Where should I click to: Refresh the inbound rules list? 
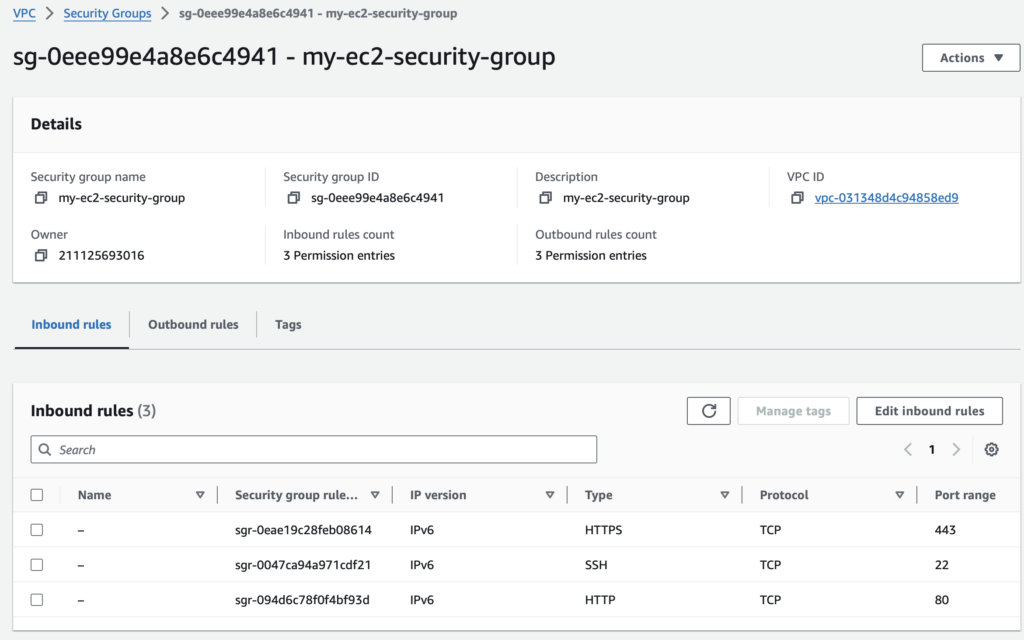pyautogui.click(x=709, y=411)
